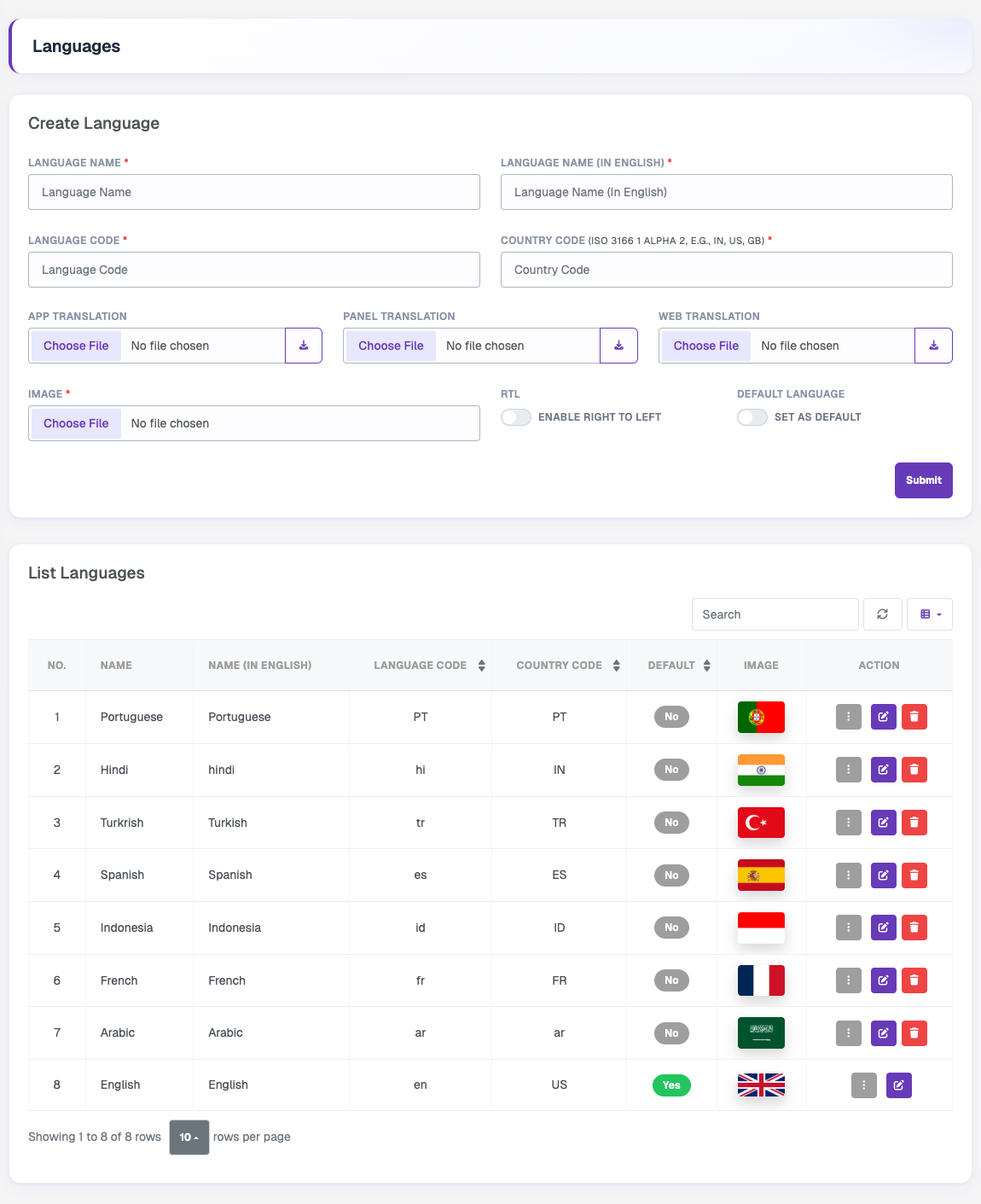Screen dimensions: 981x1204
Task: Focus the Language Name input field
Action: (x=254, y=192)
